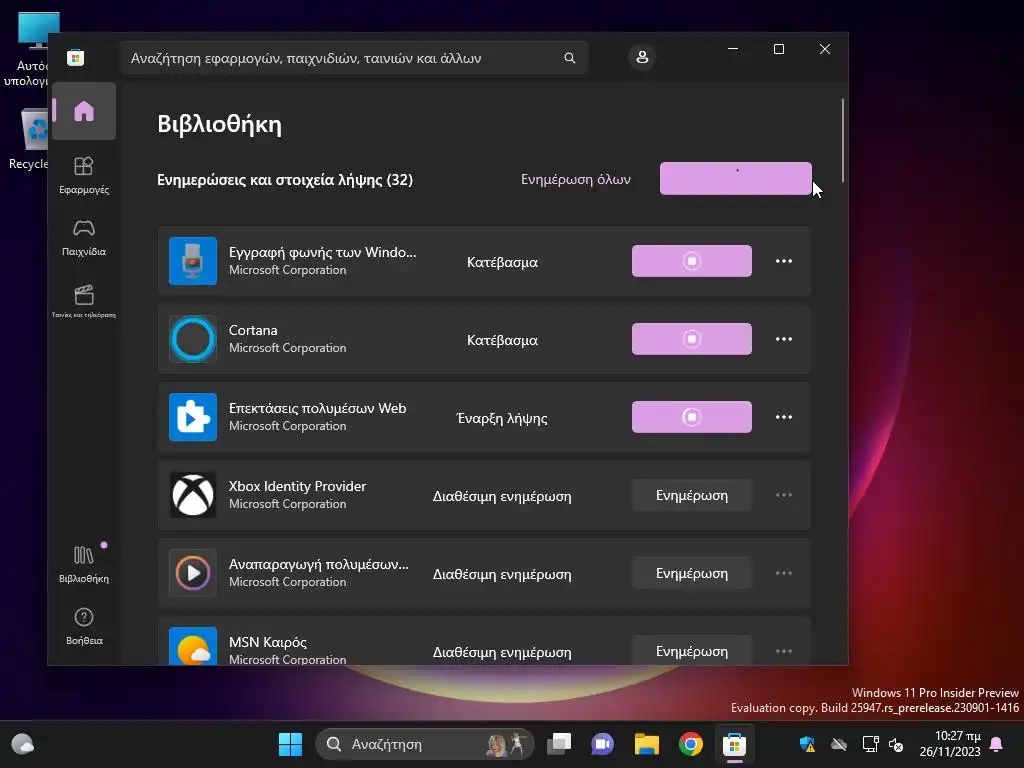Go to the Store home page icon

point(84,111)
